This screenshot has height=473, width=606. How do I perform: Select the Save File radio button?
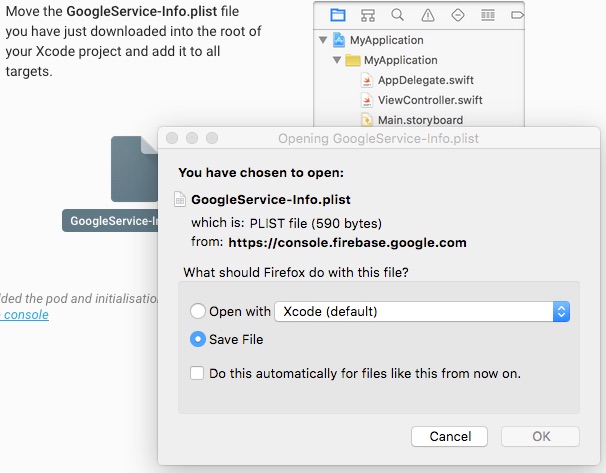pyautogui.click(x=197, y=339)
